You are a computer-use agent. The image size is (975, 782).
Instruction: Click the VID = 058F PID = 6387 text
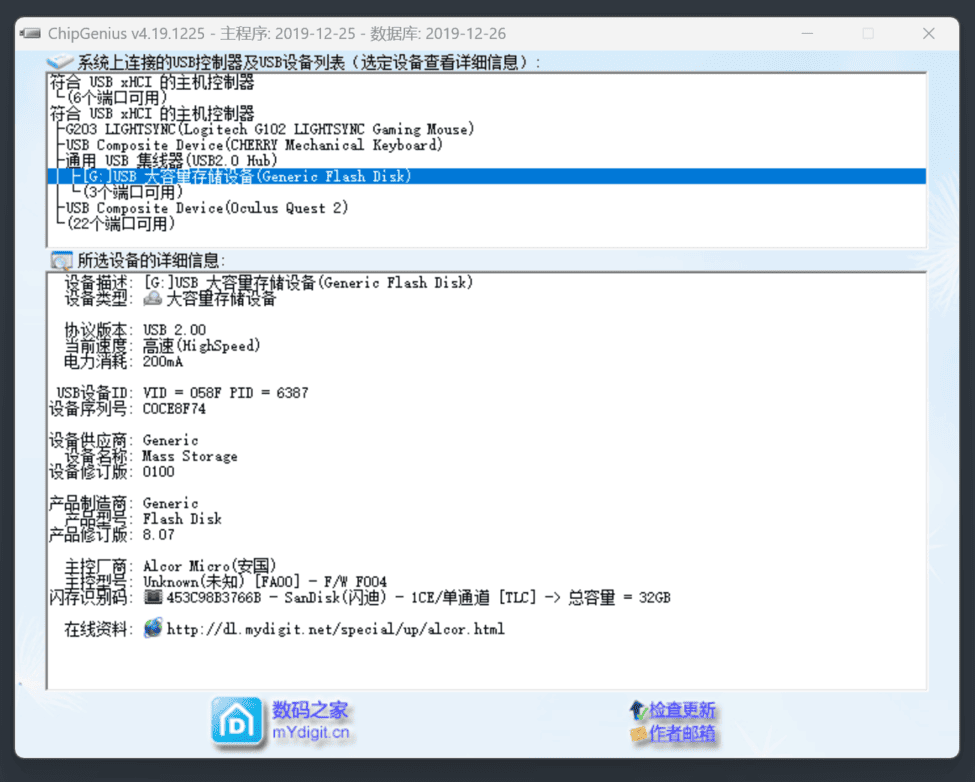tap(226, 393)
